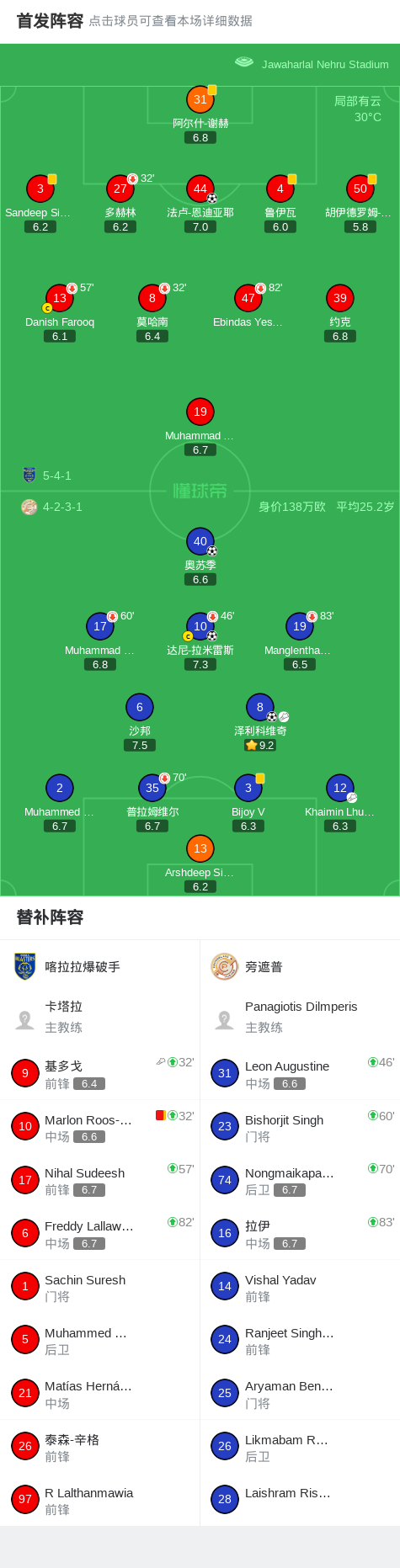Select player 6 沙邦 rated 7.5
Image resolution: width=400 pixels, height=1568 pixels.
coord(140,707)
